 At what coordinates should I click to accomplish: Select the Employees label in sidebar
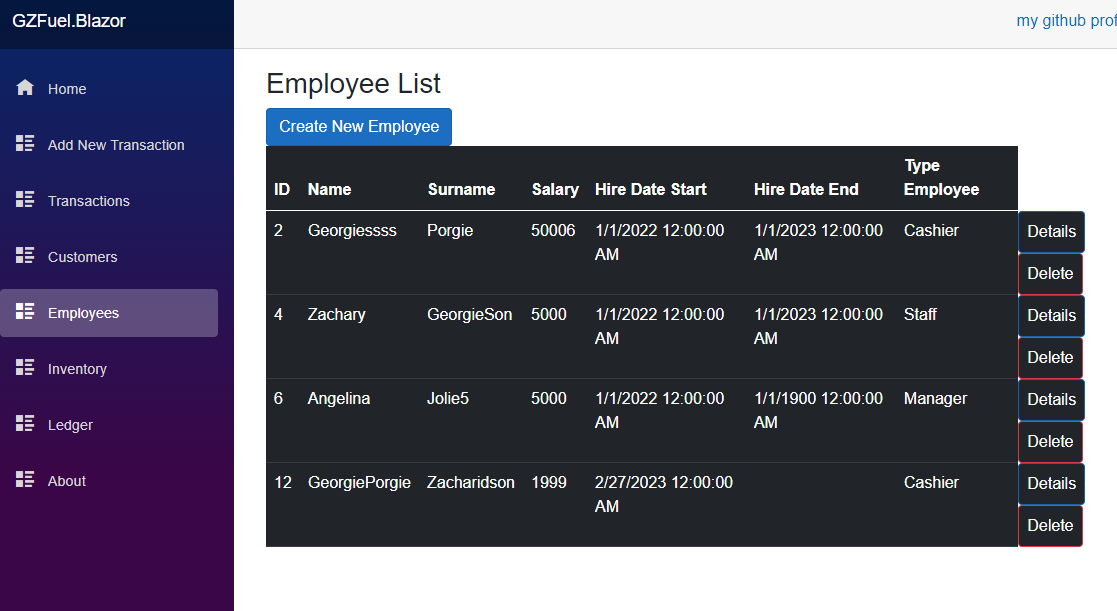coord(83,313)
